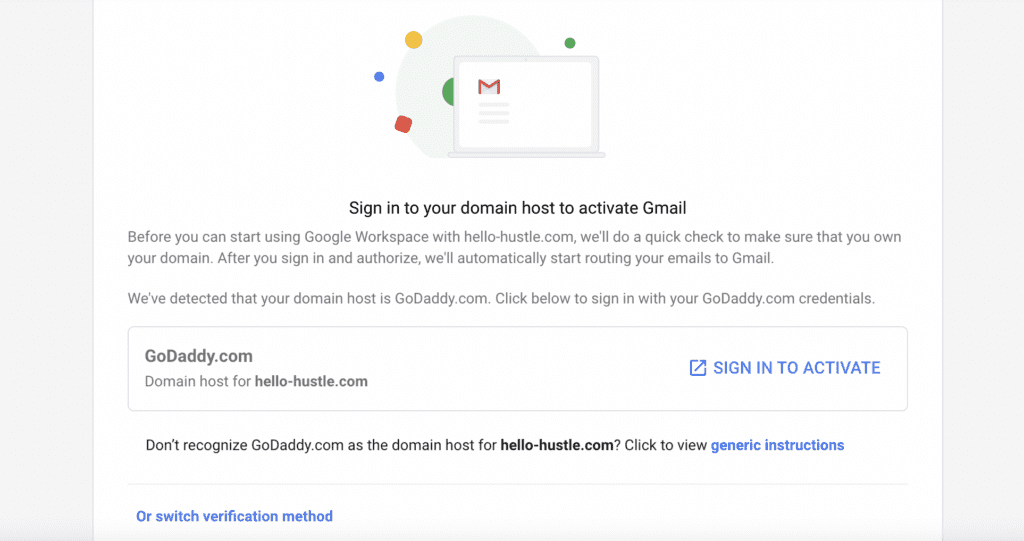The width and height of the screenshot is (1024, 541).
Task: Click the laptop base in the illustration
Action: pyautogui.click(x=526, y=155)
